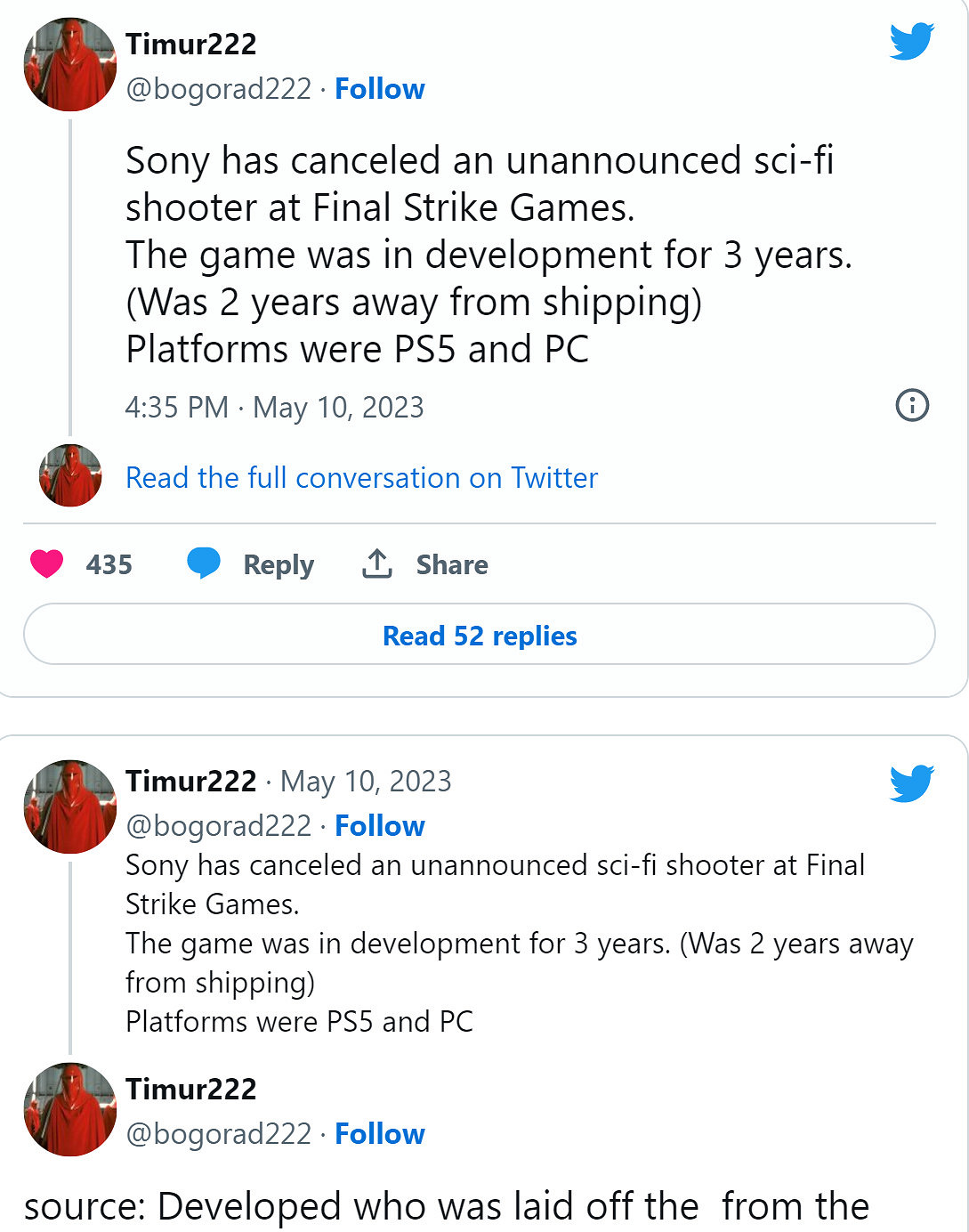969x1232 pixels.
Task: Click the Twitter bird icon in first tweet
Action: tap(910, 40)
